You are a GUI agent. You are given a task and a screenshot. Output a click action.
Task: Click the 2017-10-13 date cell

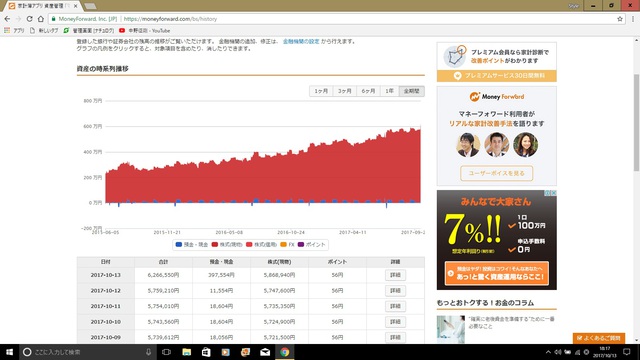[x=106, y=275]
